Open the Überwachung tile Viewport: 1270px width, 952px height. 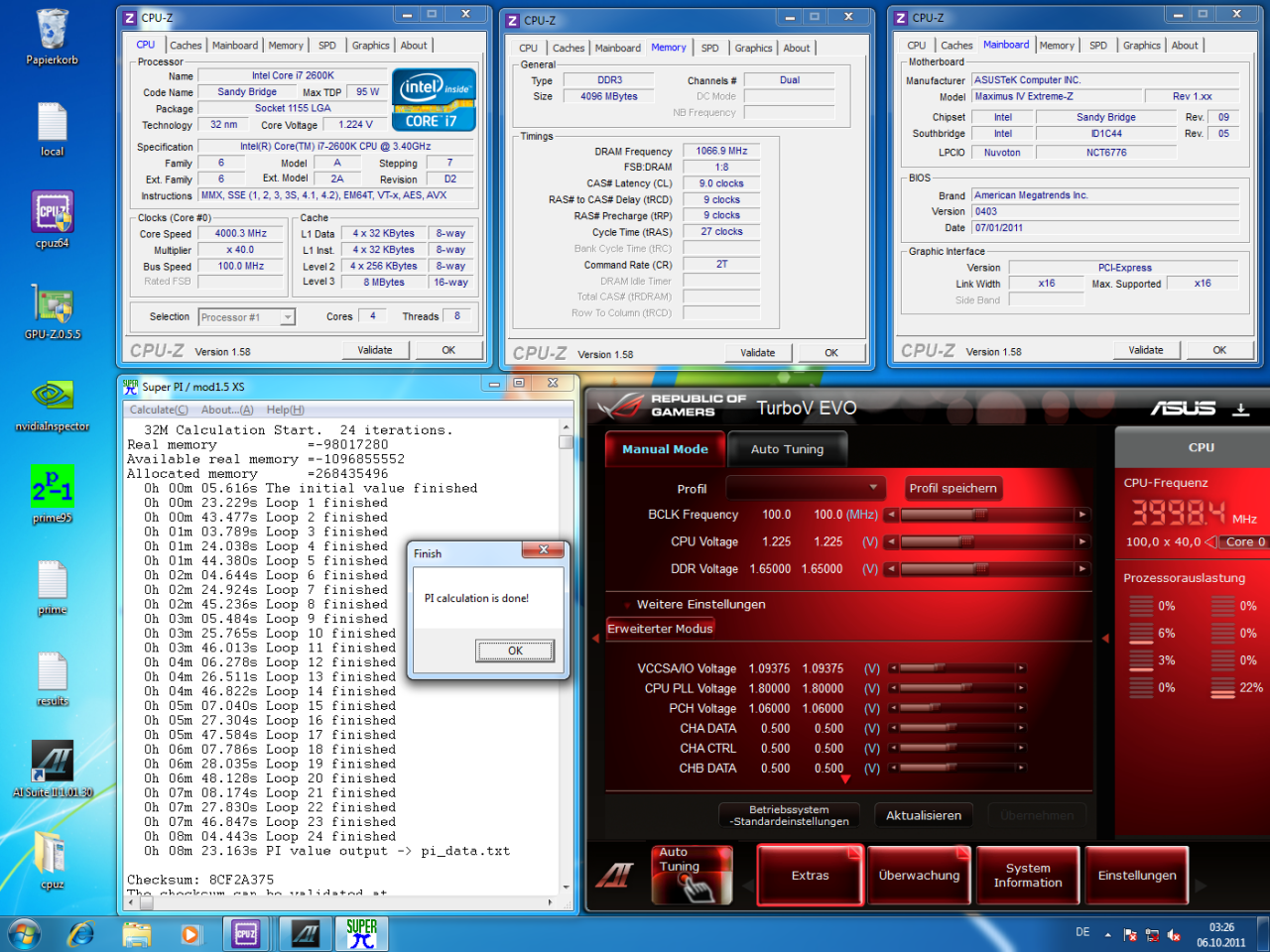pyautogui.click(x=920, y=875)
